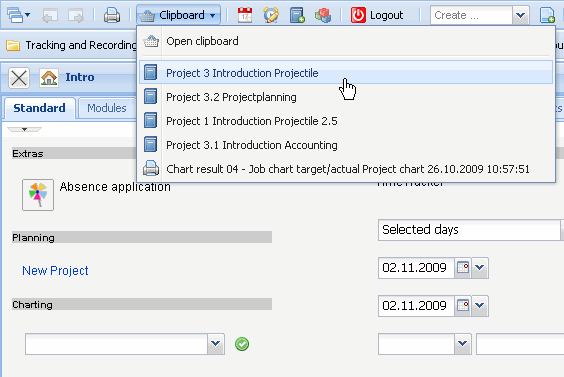Expand dropdown arrow after first date field

[480, 268]
